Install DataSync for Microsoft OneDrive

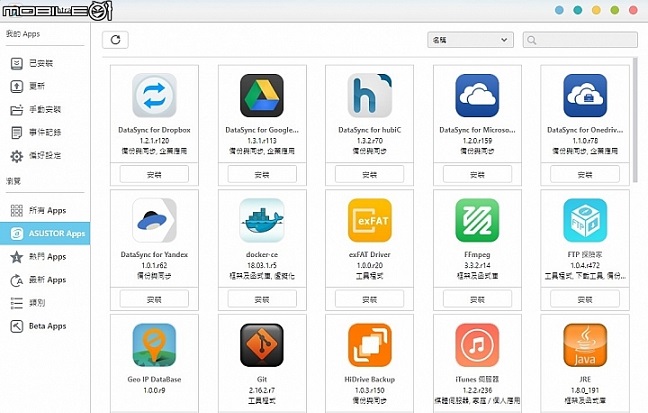pyautogui.click(x=477, y=174)
